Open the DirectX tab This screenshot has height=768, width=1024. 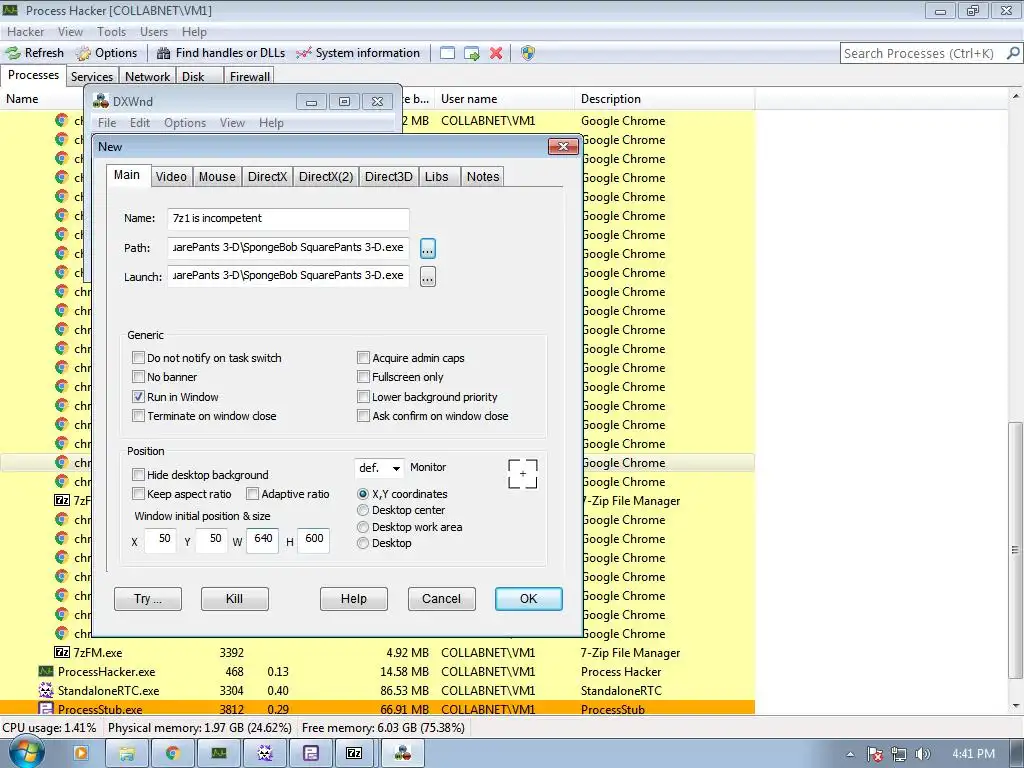(267, 176)
